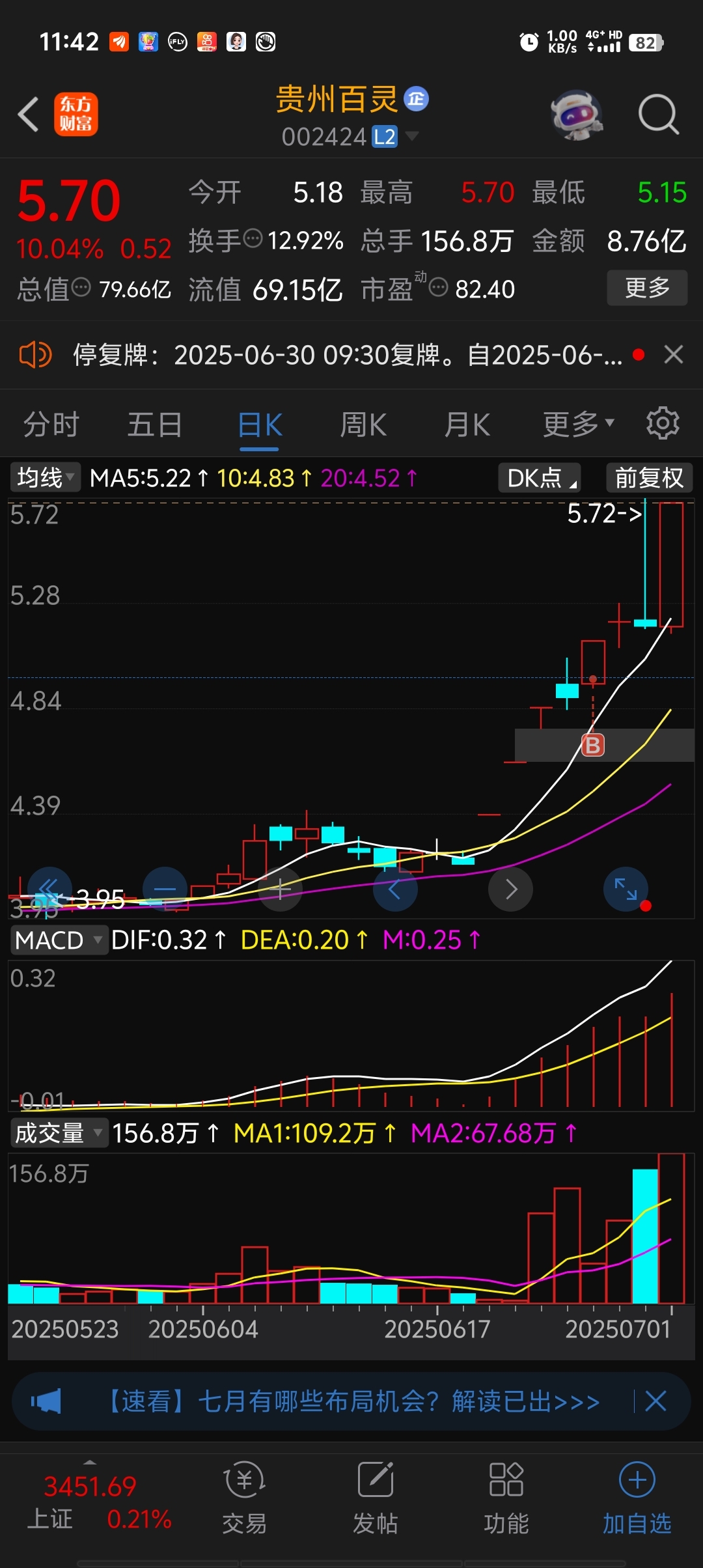This screenshot has height=1568, width=703.
Task: Tap the iFLY status bar icon
Action: pos(178,42)
